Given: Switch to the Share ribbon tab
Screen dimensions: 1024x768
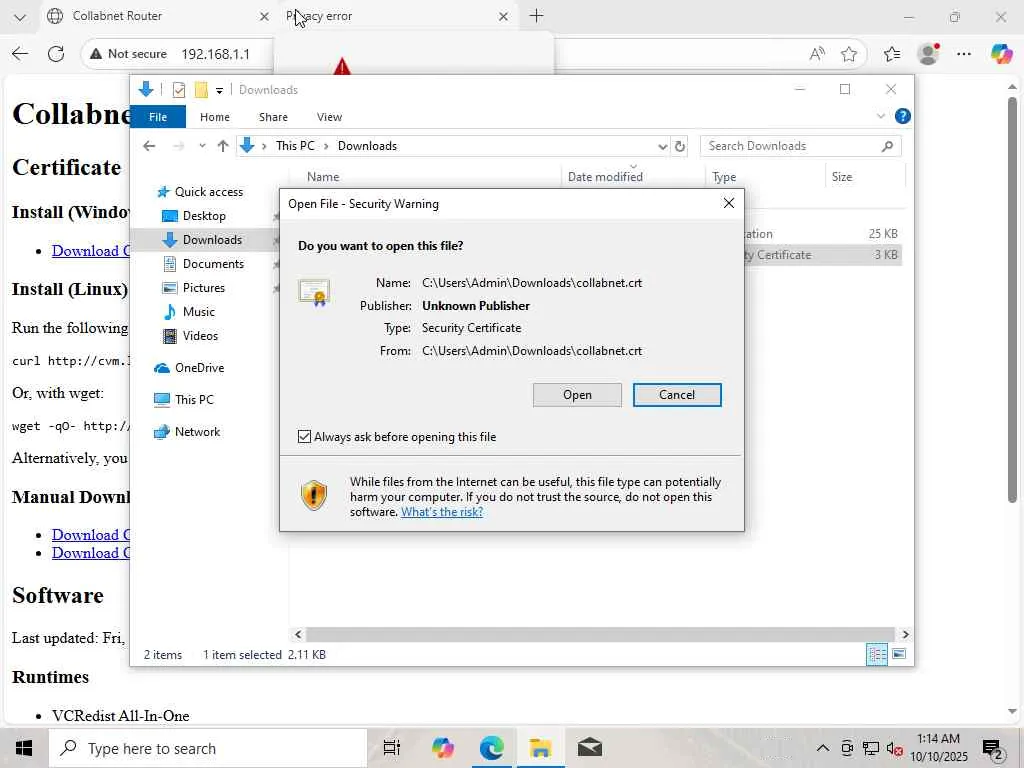Looking at the screenshot, I should 273,117.
